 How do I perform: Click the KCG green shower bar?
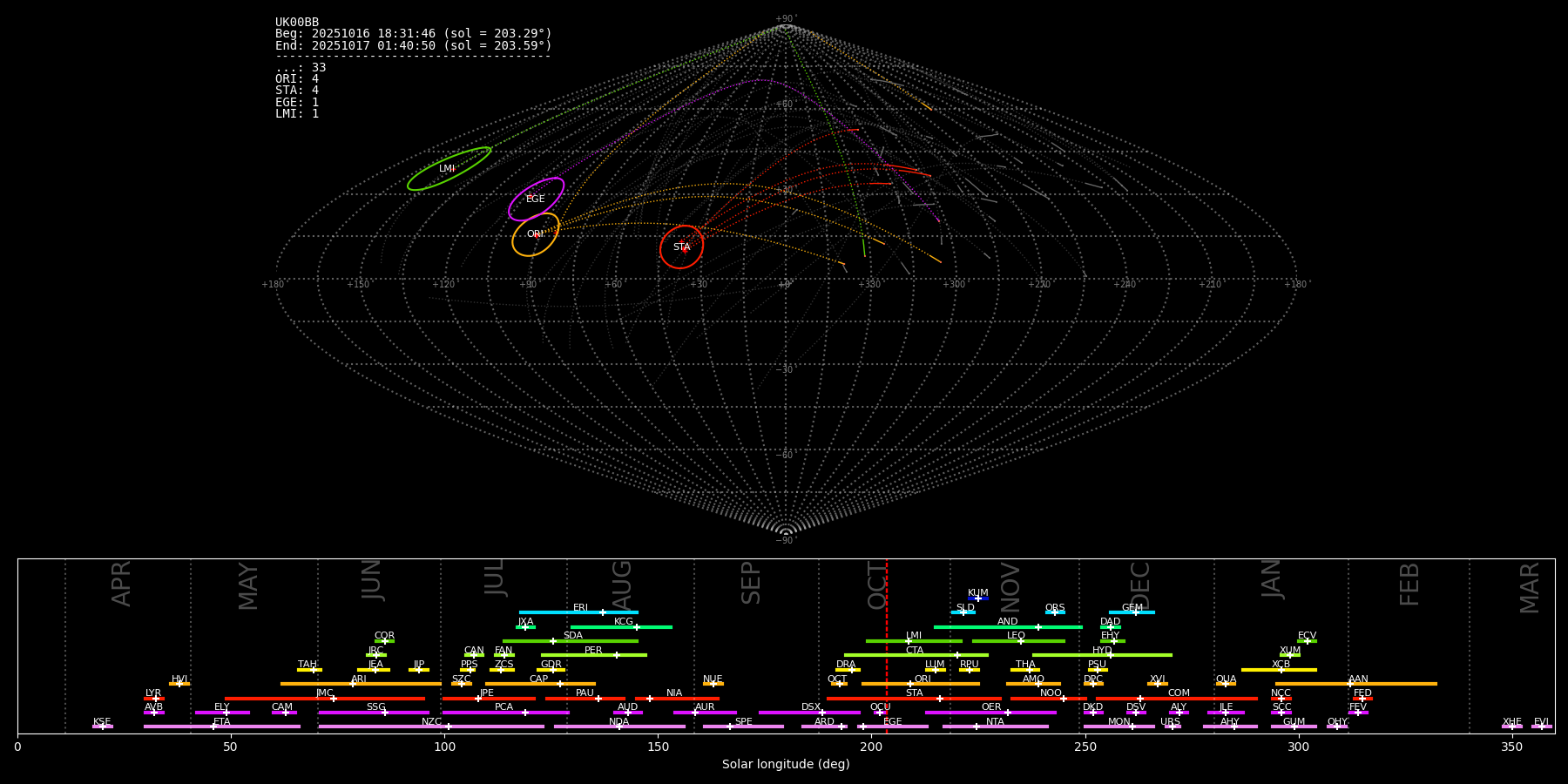[x=621, y=626]
